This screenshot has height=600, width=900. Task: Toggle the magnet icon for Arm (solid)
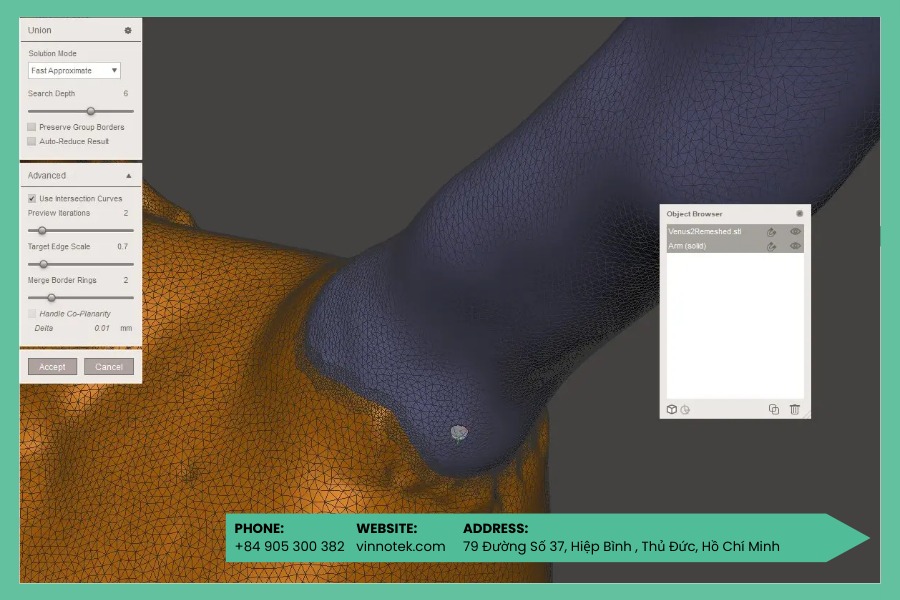(771, 246)
